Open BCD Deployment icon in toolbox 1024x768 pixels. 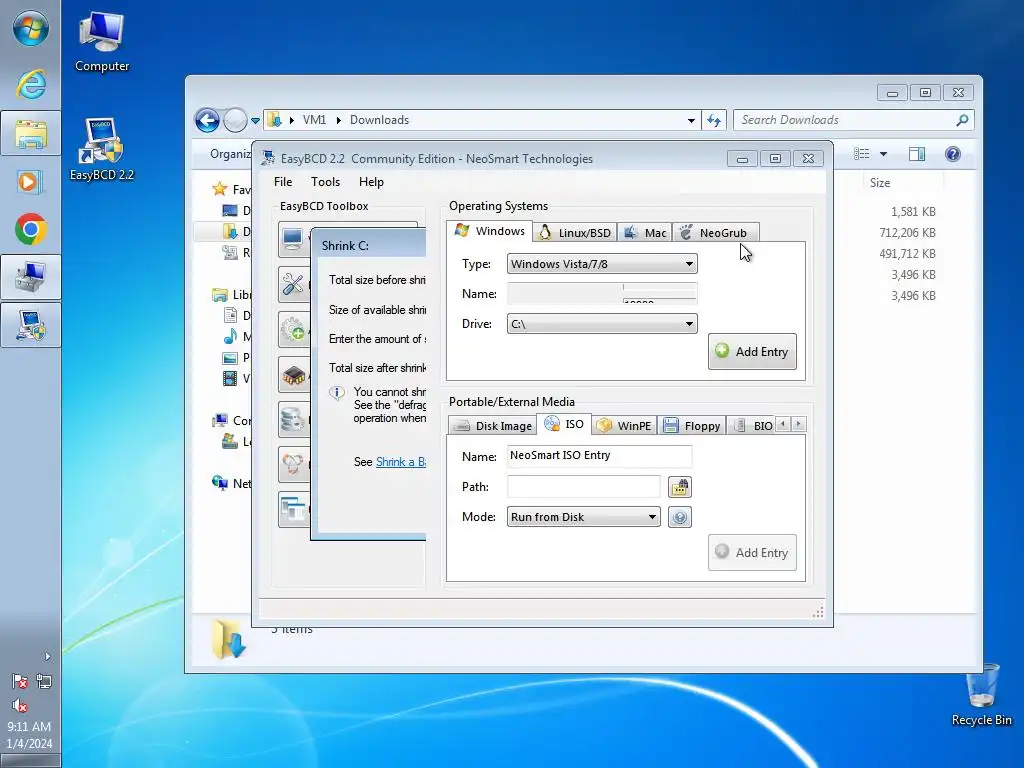coord(293,464)
